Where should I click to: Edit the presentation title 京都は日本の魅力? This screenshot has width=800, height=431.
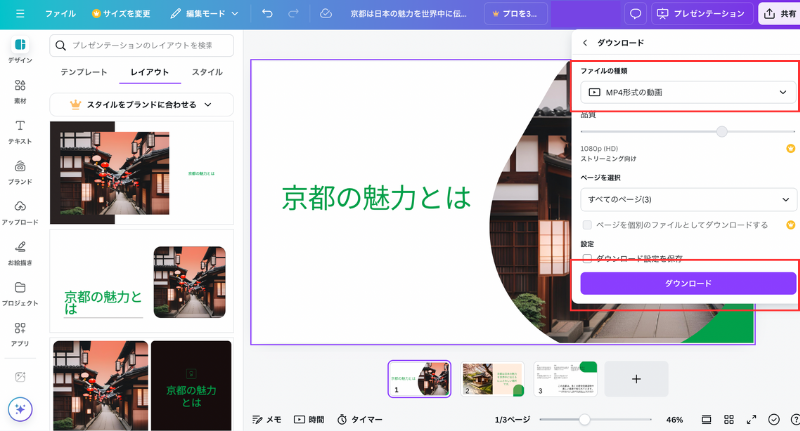point(408,14)
